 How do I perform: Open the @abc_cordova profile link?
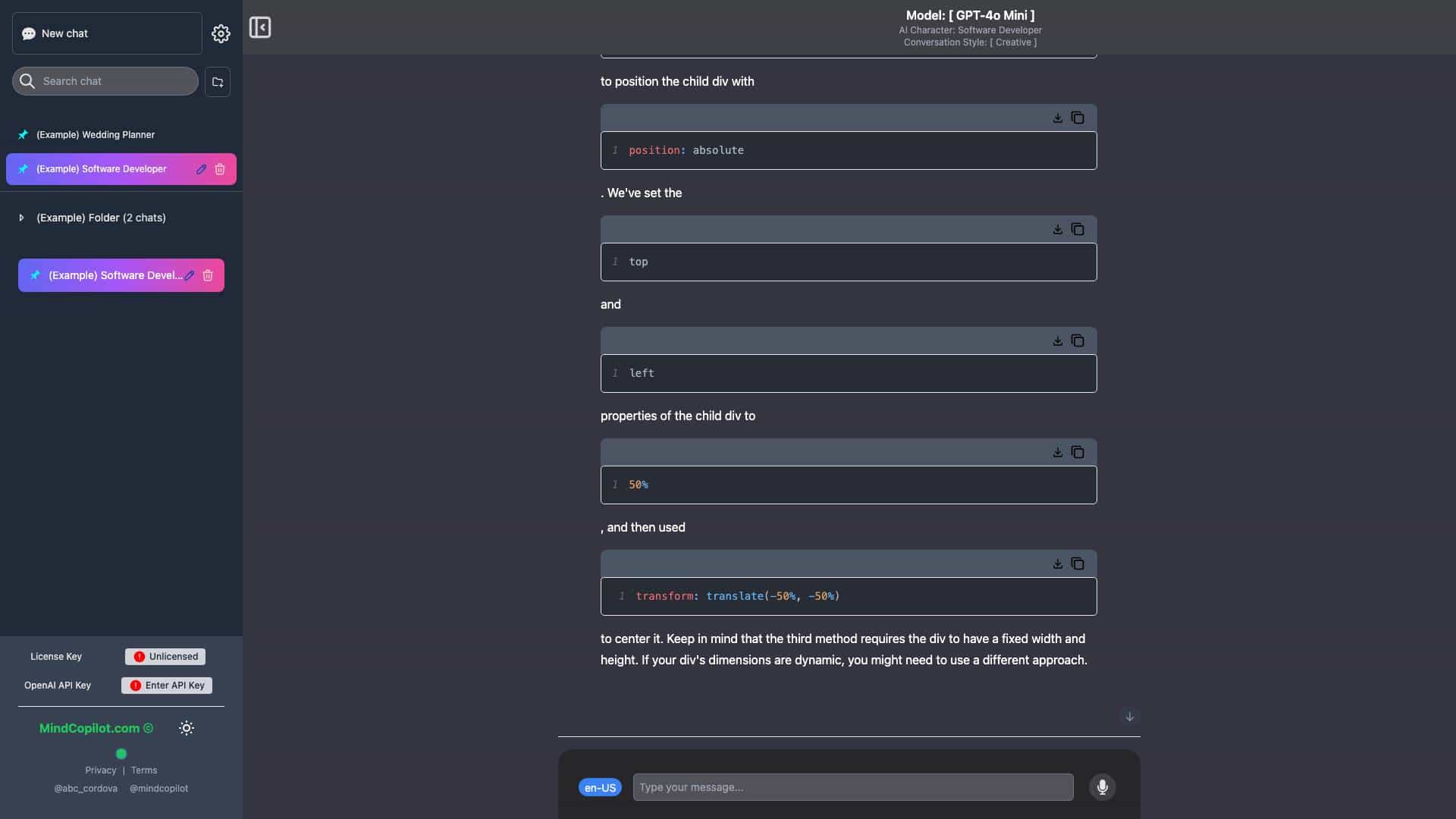tap(86, 789)
